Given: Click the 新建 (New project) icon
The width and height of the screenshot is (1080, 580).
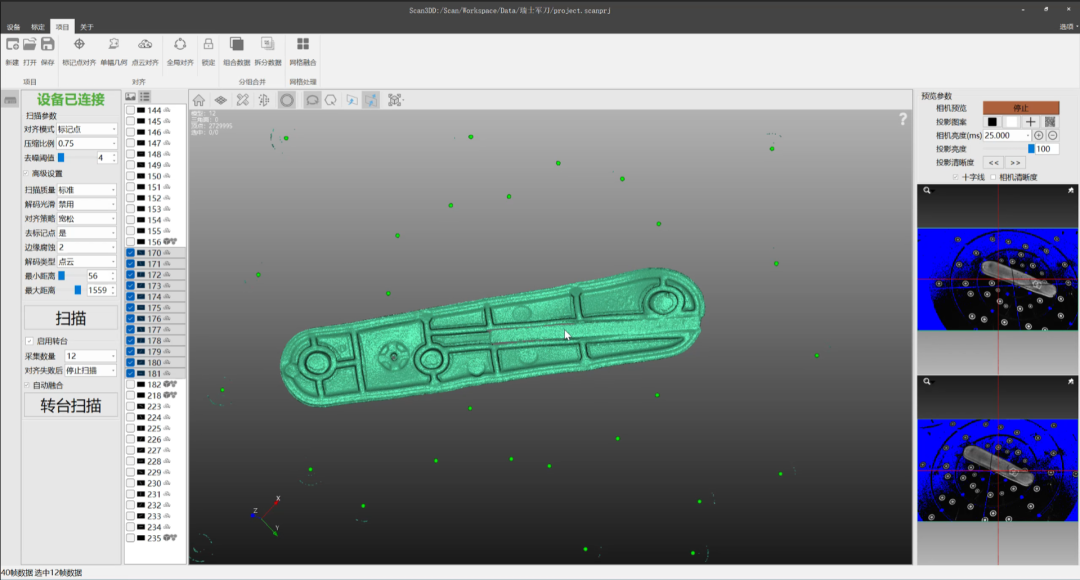Looking at the screenshot, I should pos(12,44).
